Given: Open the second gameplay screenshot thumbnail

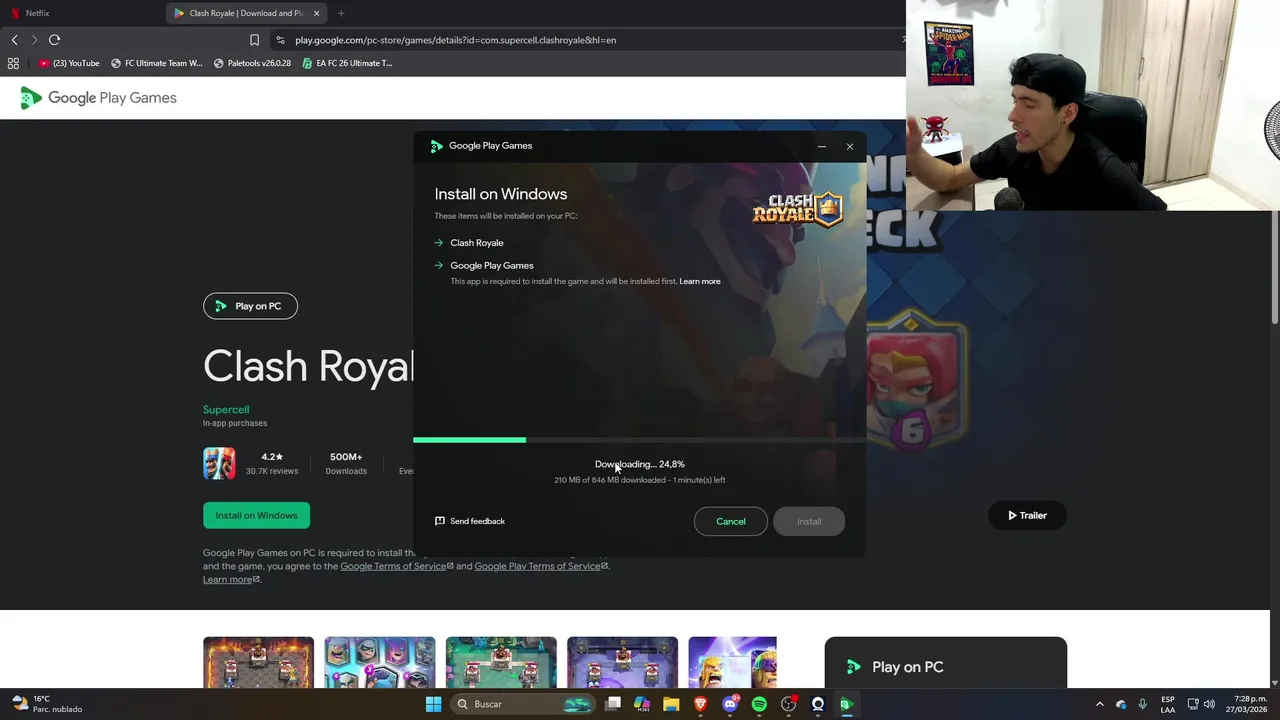Looking at the screenshot, I should pos(380,662).
